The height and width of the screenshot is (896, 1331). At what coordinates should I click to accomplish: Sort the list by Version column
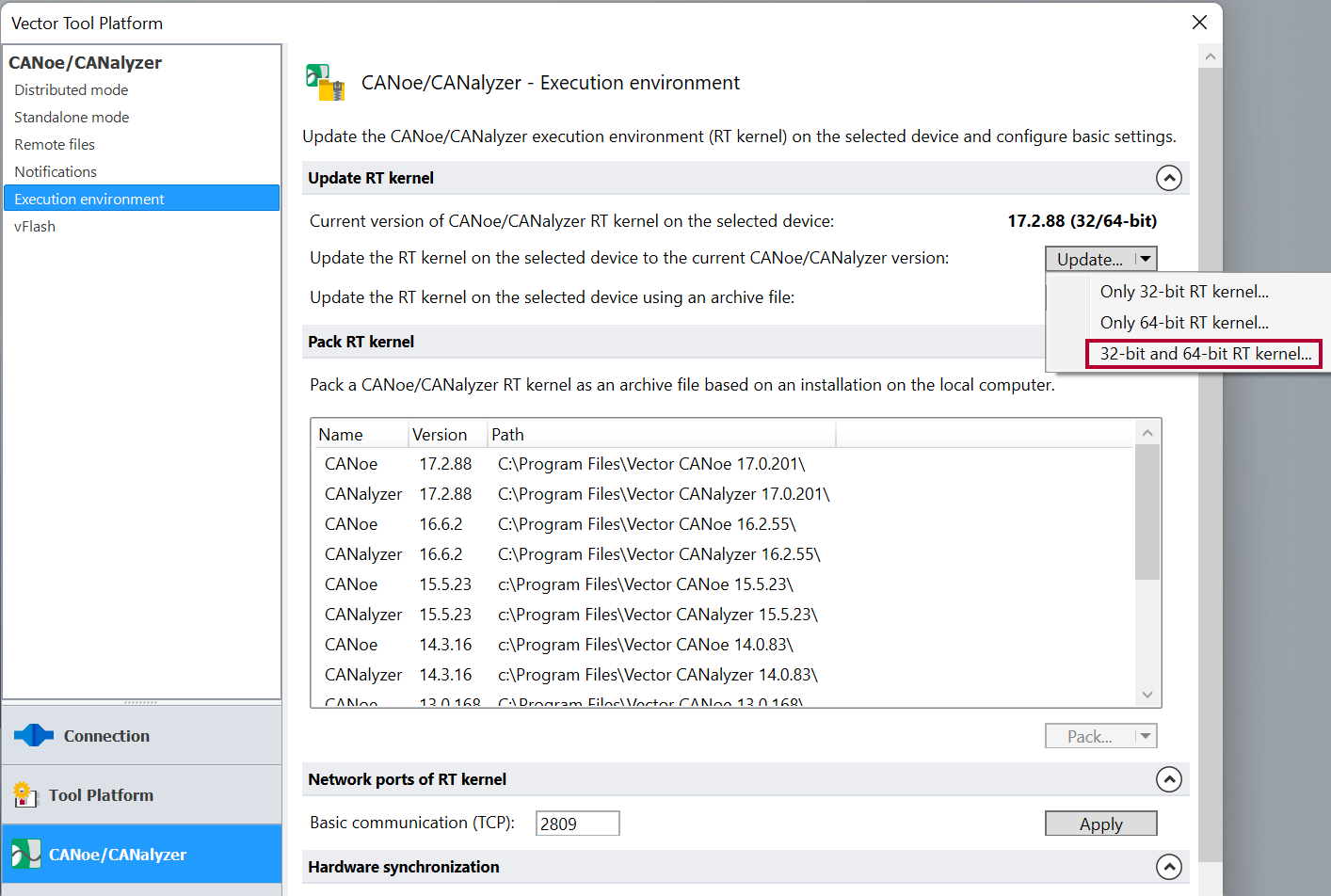tap(448, 434)
